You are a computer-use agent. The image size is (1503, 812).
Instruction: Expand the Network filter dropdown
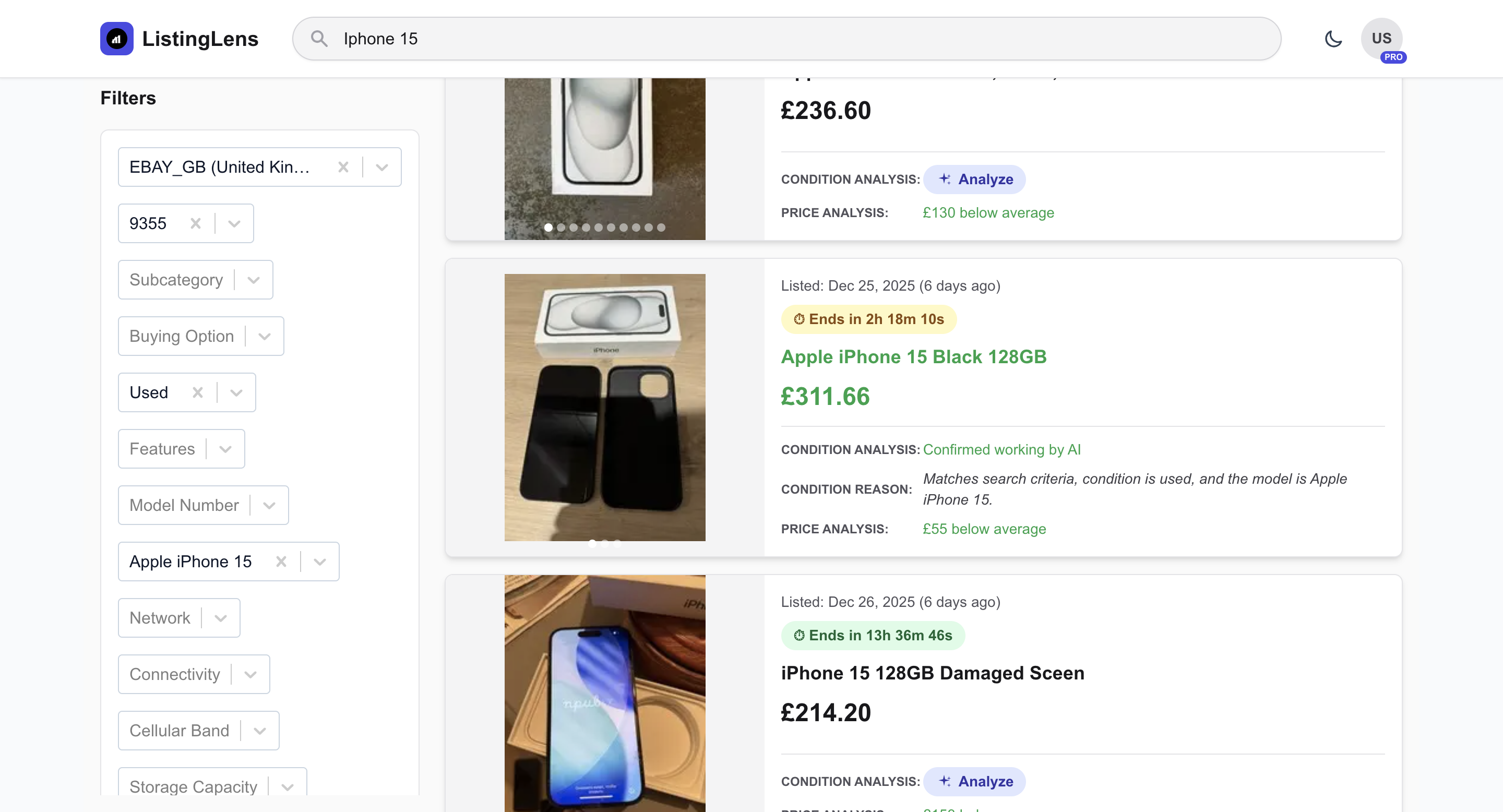tap(221, 618)
